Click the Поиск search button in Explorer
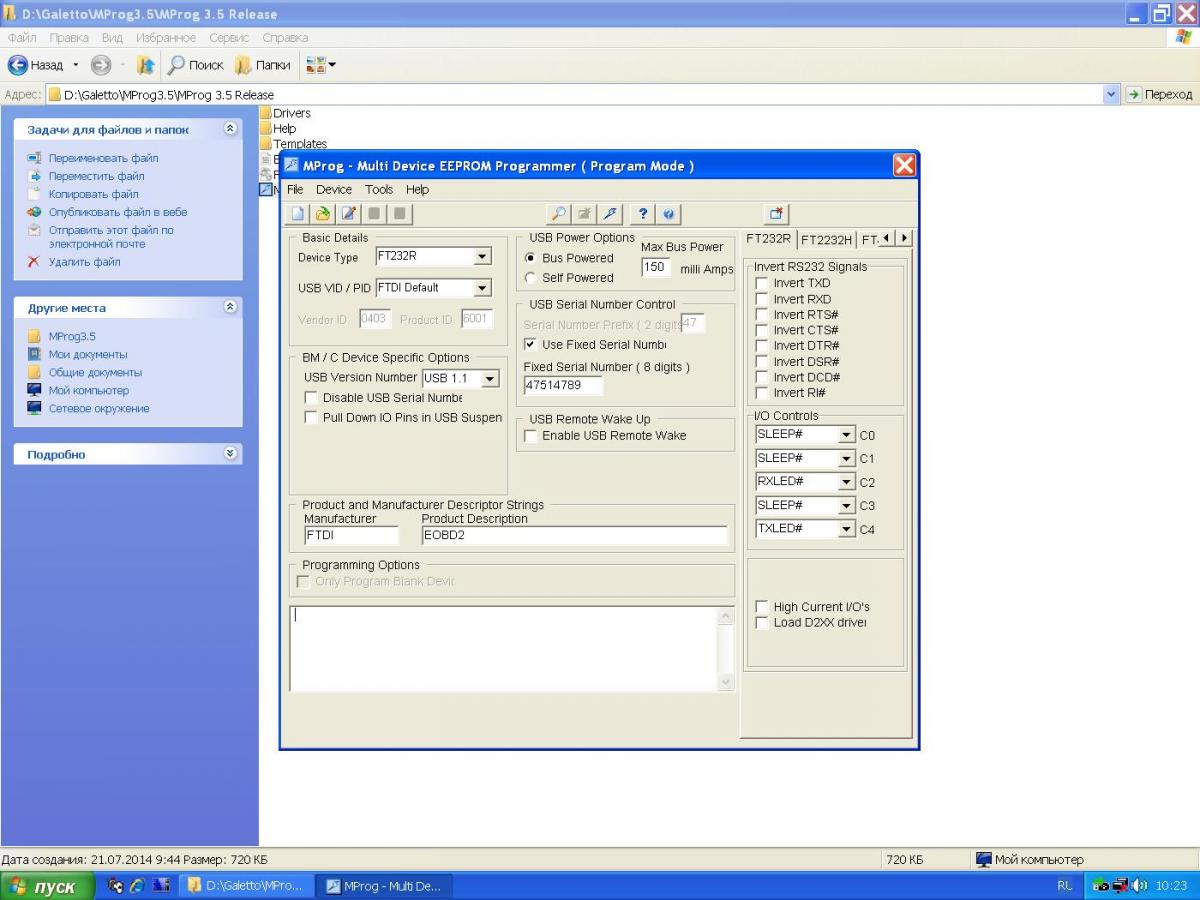1200x900 pixels. (x=195, y=65)
